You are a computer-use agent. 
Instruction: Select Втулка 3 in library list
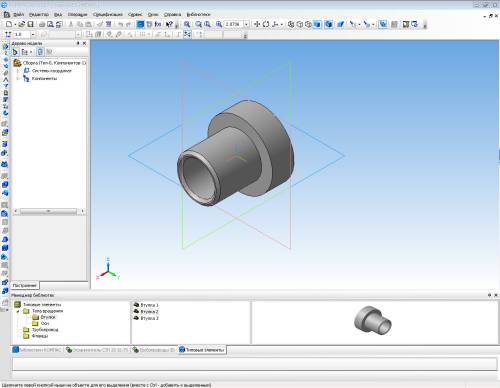coord(149,318)
